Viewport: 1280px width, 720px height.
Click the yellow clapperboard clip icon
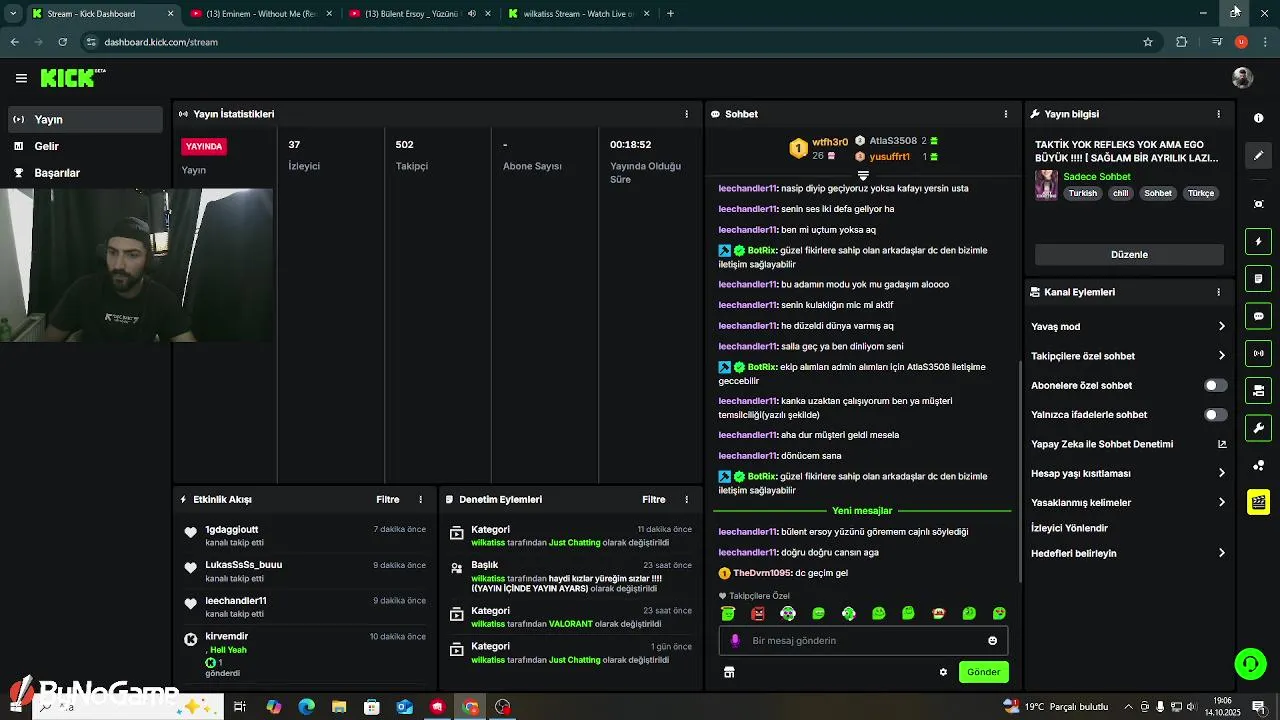point(1258,502)
